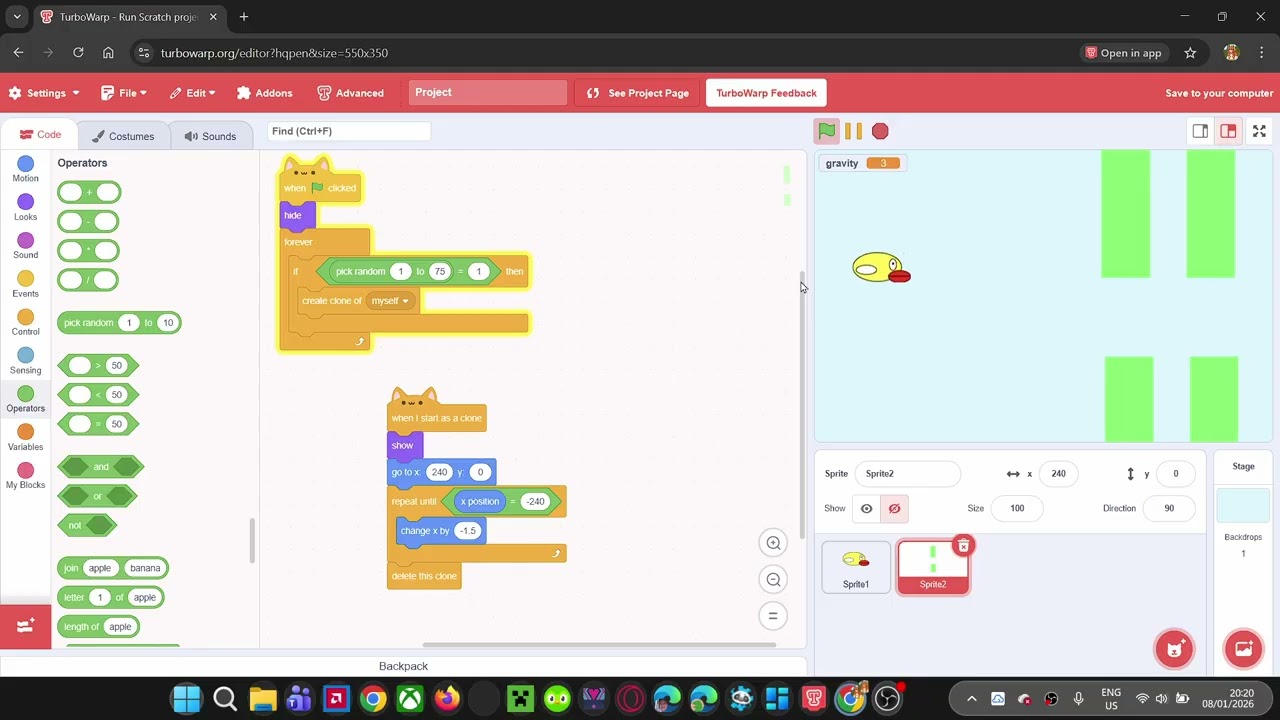Expand the 'myself' clone target dropdown
The image size is (1280, 720).
click(x=390, y=301)
